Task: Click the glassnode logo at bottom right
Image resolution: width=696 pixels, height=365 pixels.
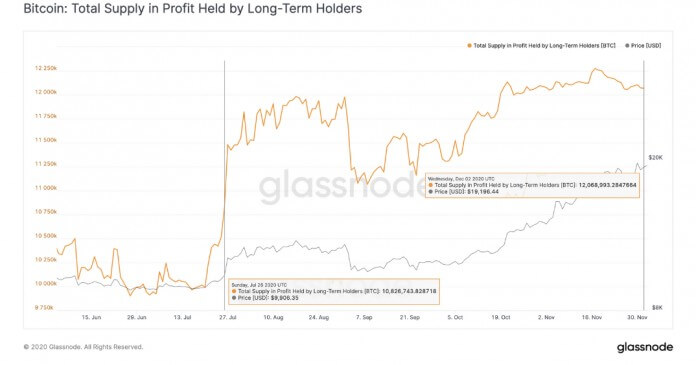Action: [x=645, y=347]
